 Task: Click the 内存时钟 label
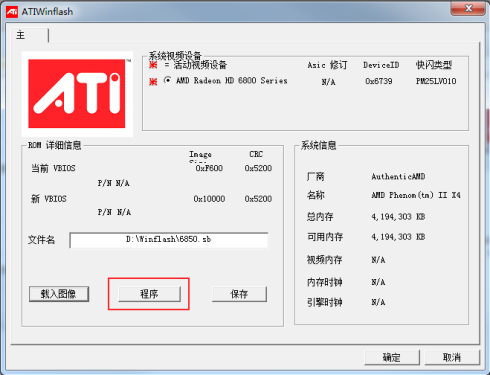[x=324, y=282]
